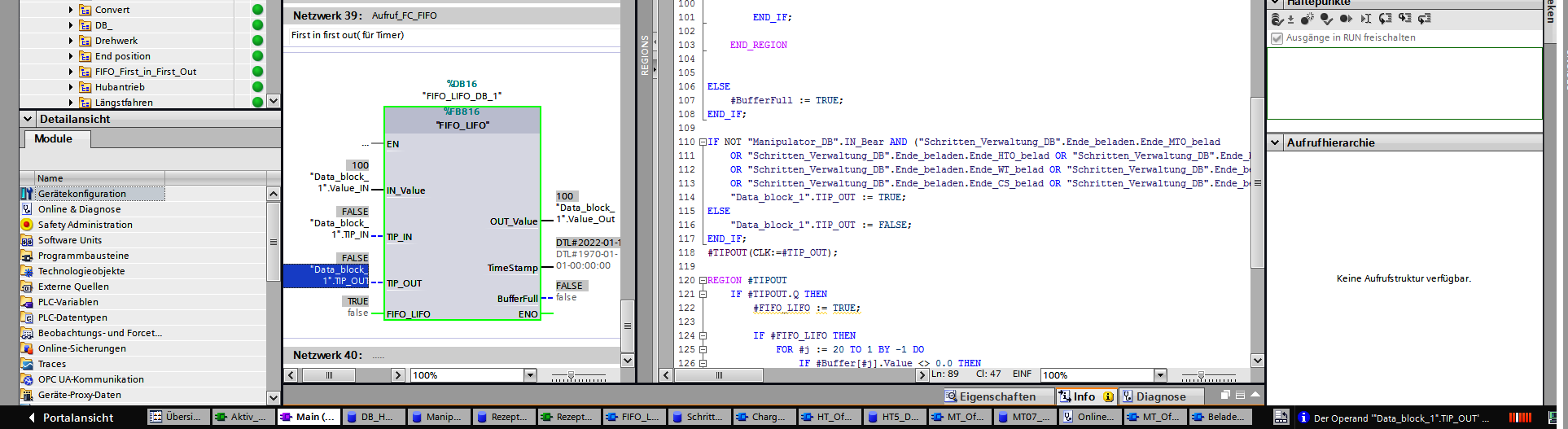Open the Schritt... editor tab
This screenshot has height=429, width=1568.
[698, 417]
